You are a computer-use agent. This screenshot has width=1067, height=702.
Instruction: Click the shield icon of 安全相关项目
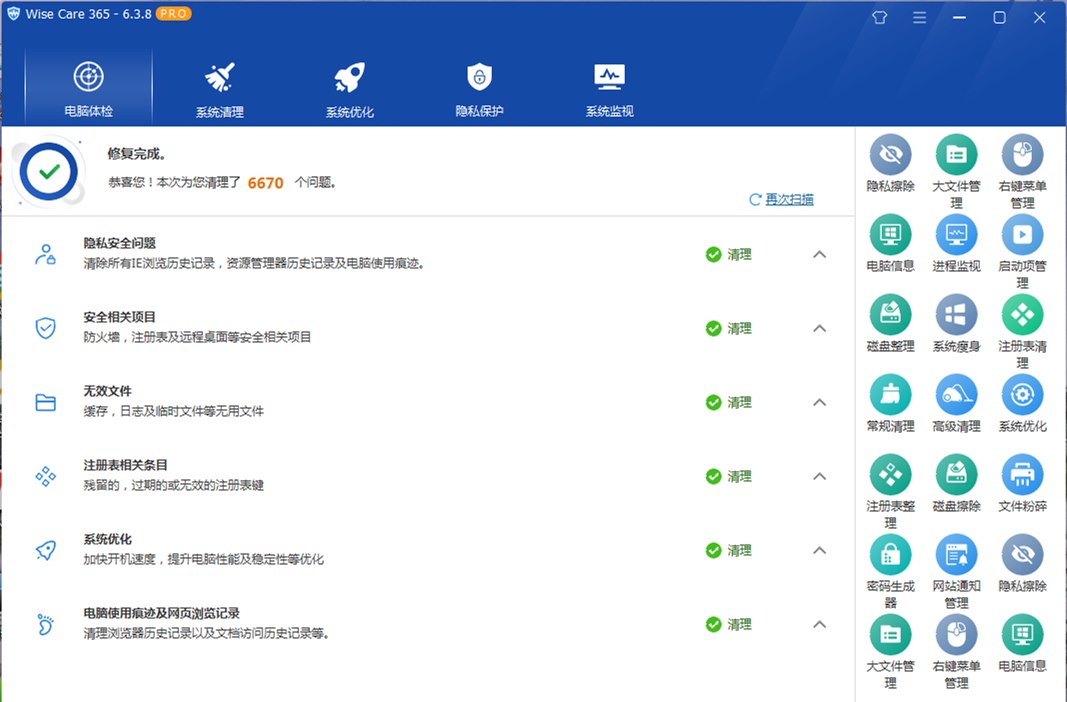click(x=46, y=328)
